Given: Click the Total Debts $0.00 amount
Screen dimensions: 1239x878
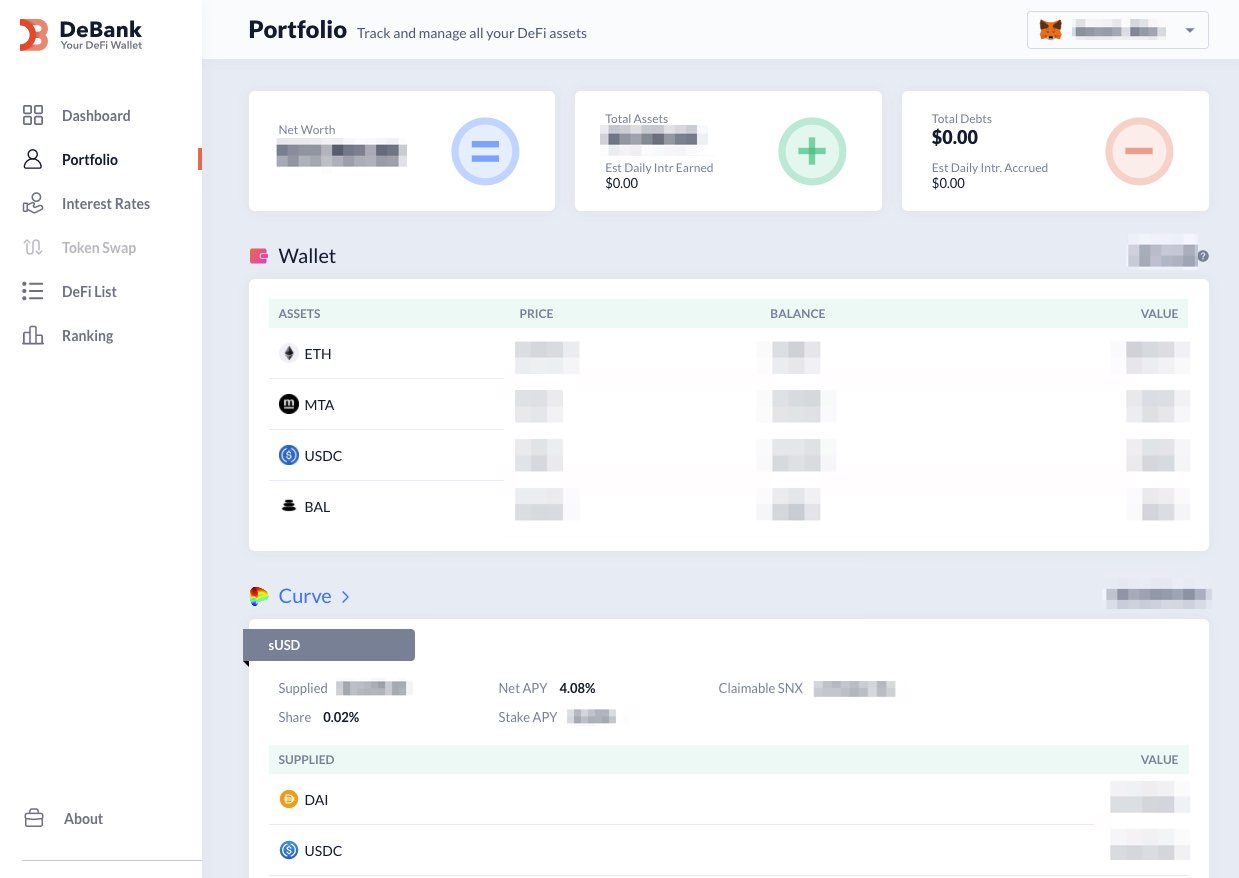Looking at the screenshot, I should pos(955,137).
